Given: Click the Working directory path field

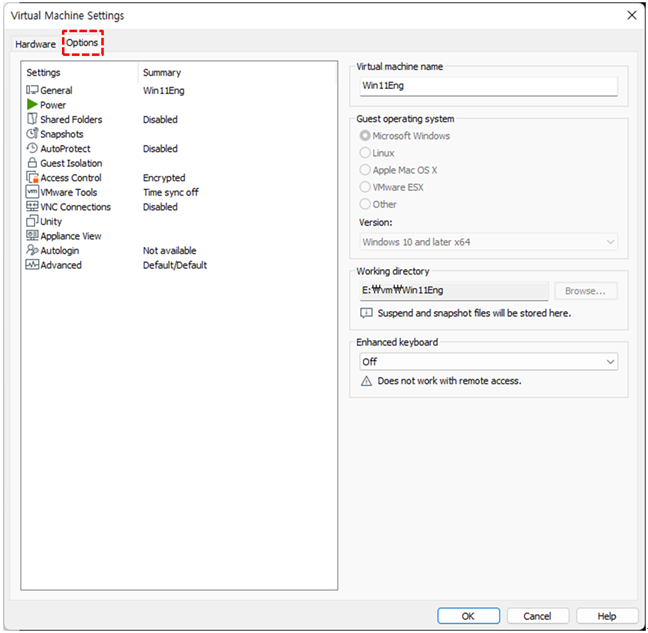Looking at the screenshot, I should (x=454, y=291).
